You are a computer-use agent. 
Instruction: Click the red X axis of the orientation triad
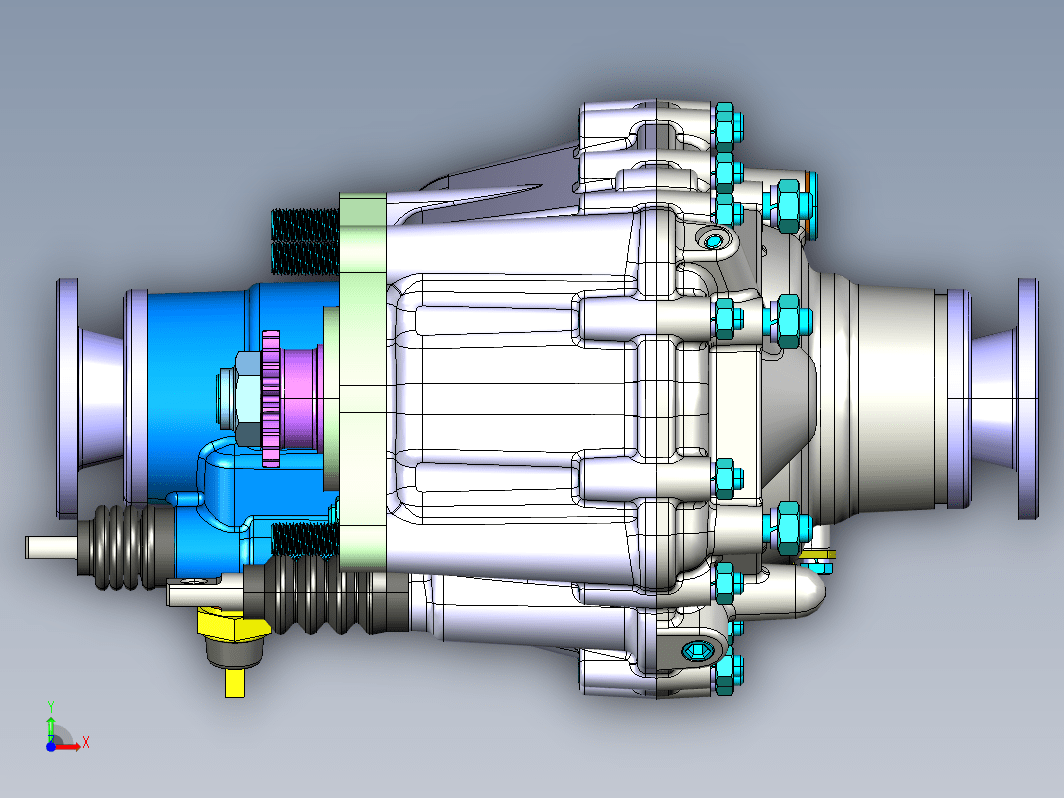click(69, 746)
